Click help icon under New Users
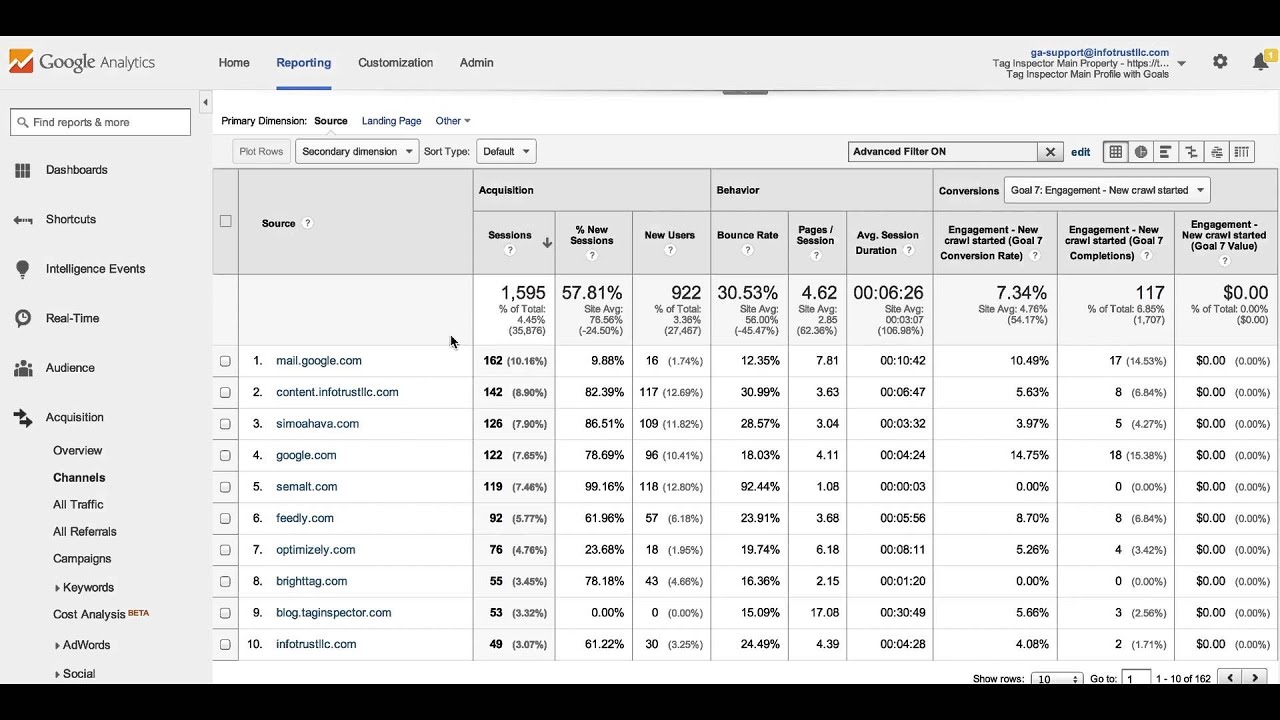The height and width of the screenshot is (720, 1280). point(670,250)
